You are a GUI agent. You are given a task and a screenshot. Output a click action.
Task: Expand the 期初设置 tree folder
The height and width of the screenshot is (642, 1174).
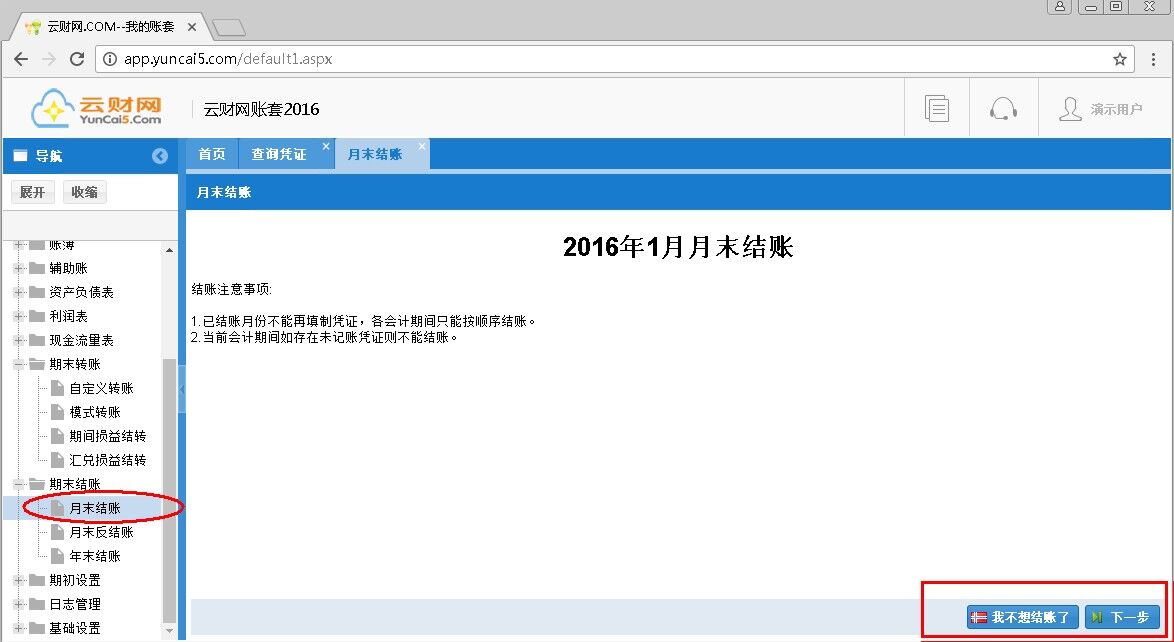(18, 580)
